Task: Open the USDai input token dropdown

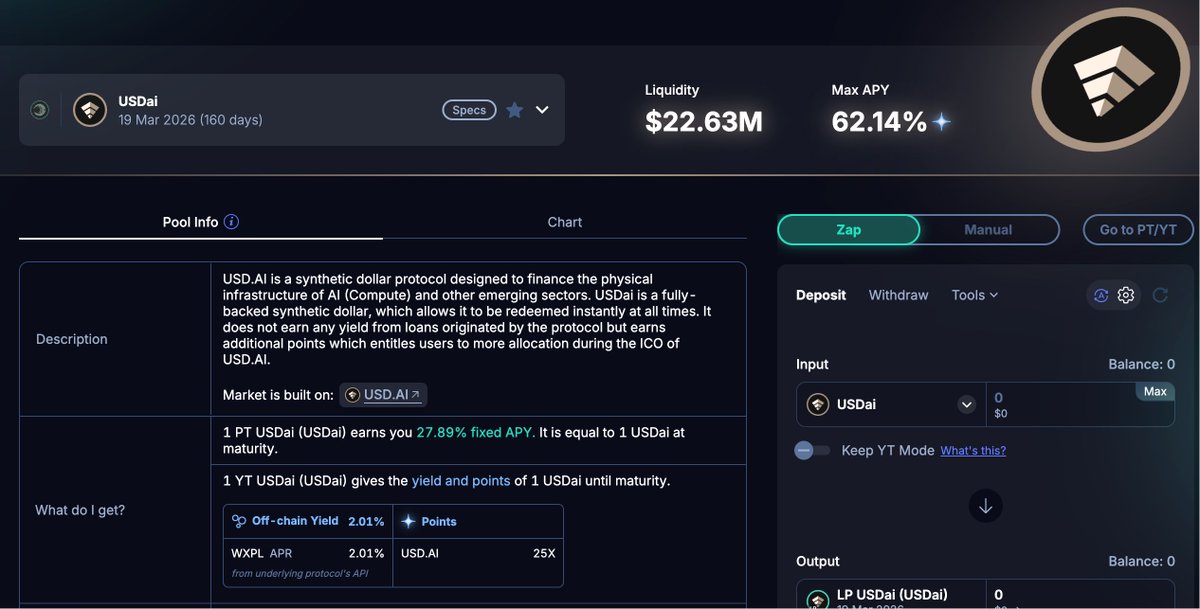Action: (x=966, y=405)
